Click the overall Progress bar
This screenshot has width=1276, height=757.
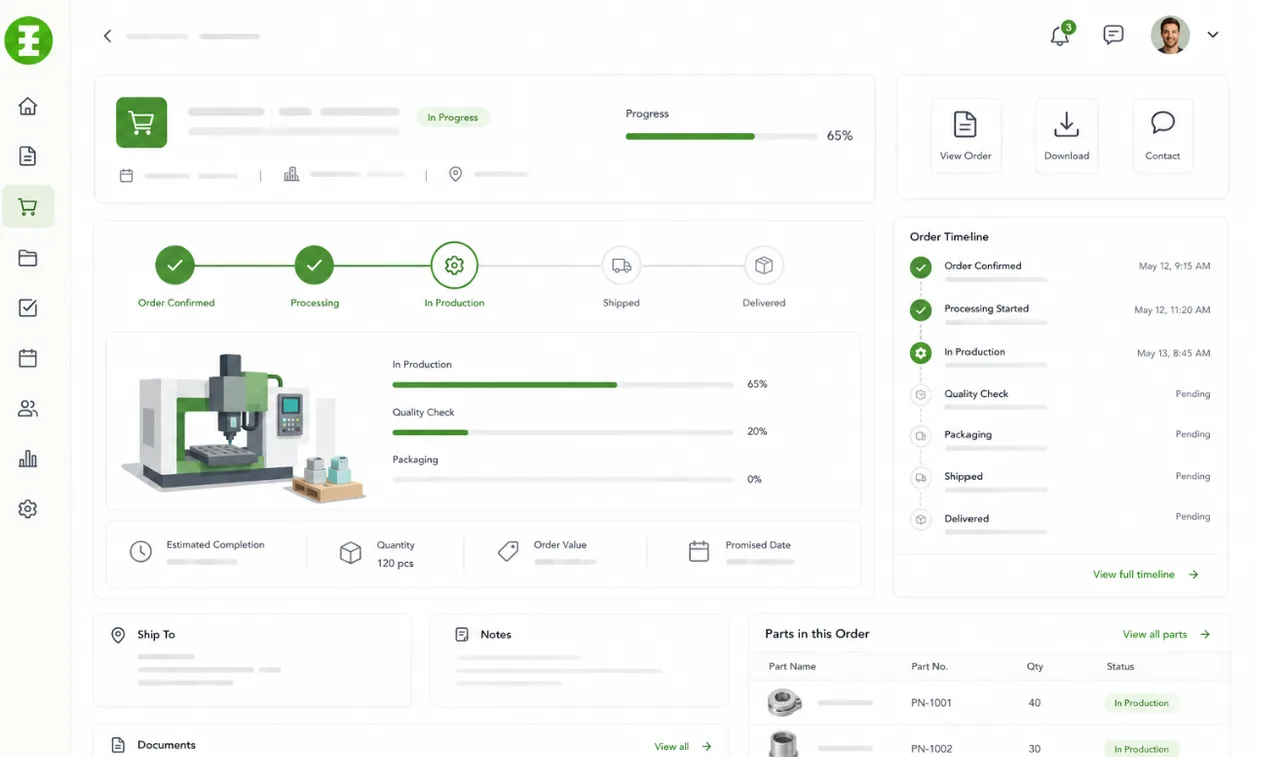tap(721, 136)
